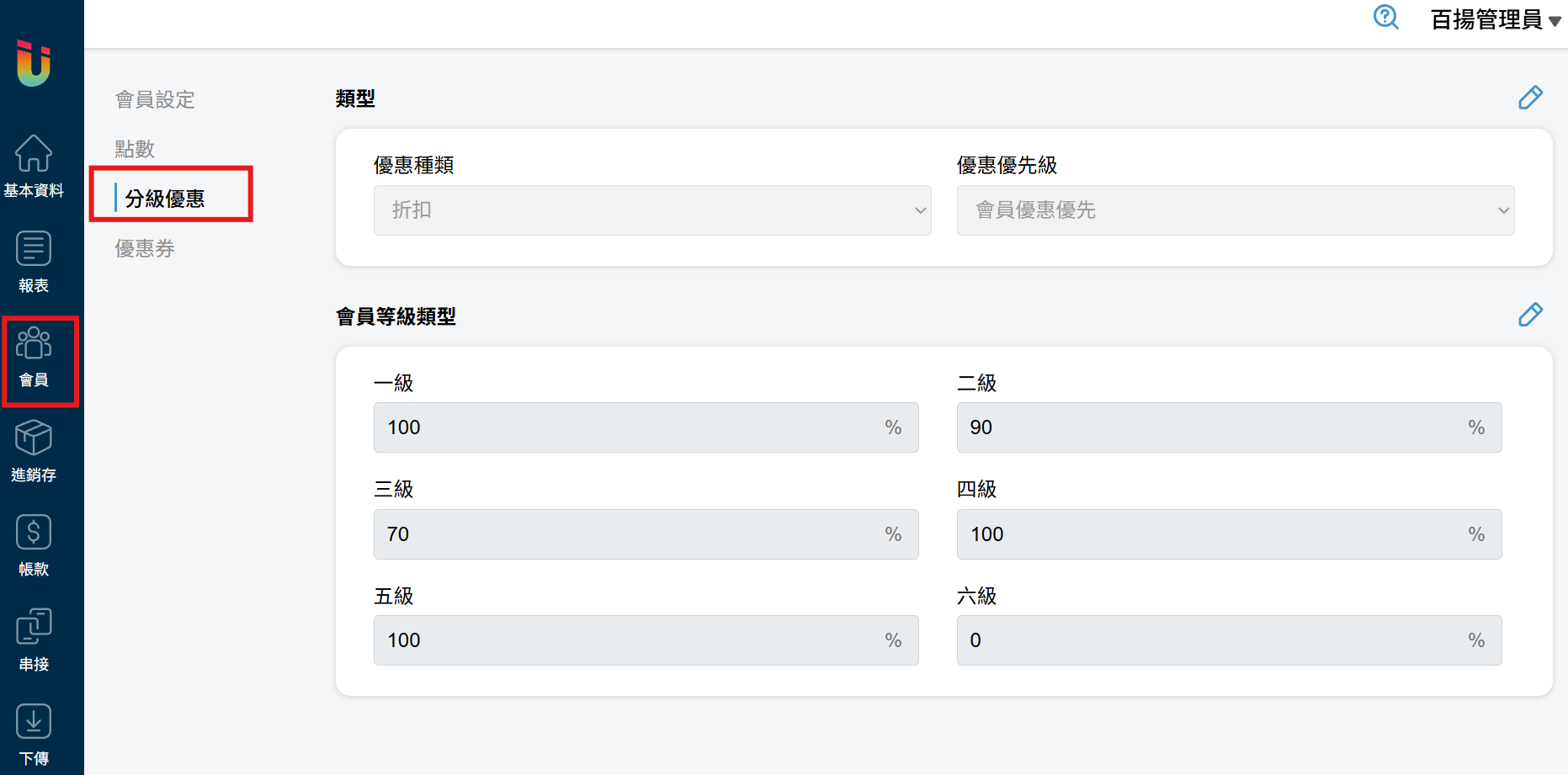Open the 基本資料 home section

(34, 166)
